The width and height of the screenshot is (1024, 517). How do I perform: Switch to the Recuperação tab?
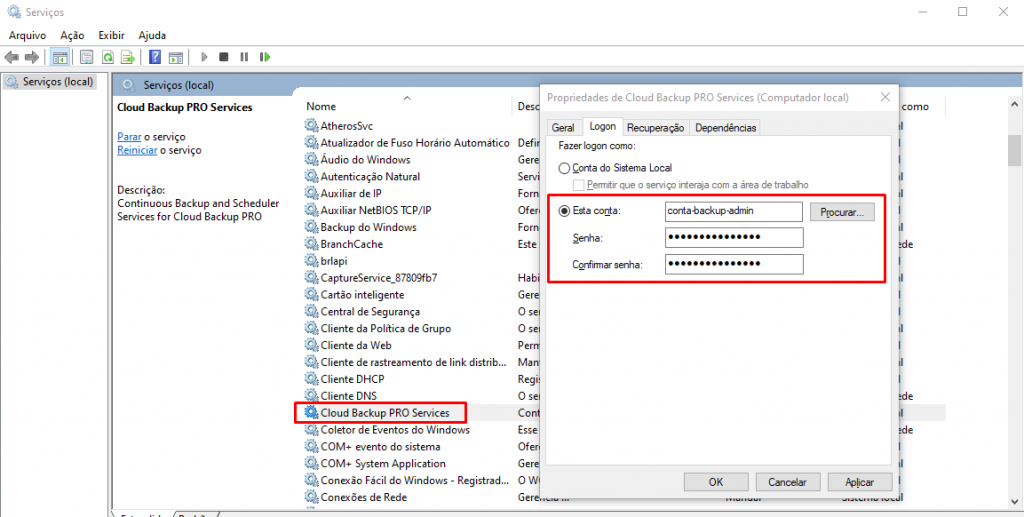point(655,127)
